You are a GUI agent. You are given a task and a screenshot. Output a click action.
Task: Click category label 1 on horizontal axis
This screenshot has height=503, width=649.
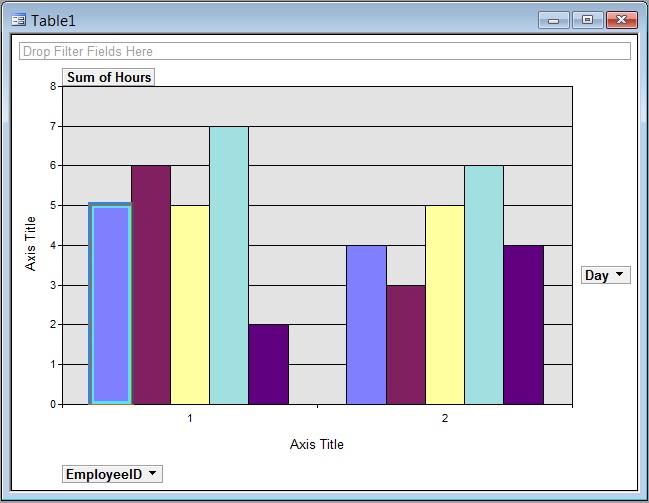pos(190,418)
